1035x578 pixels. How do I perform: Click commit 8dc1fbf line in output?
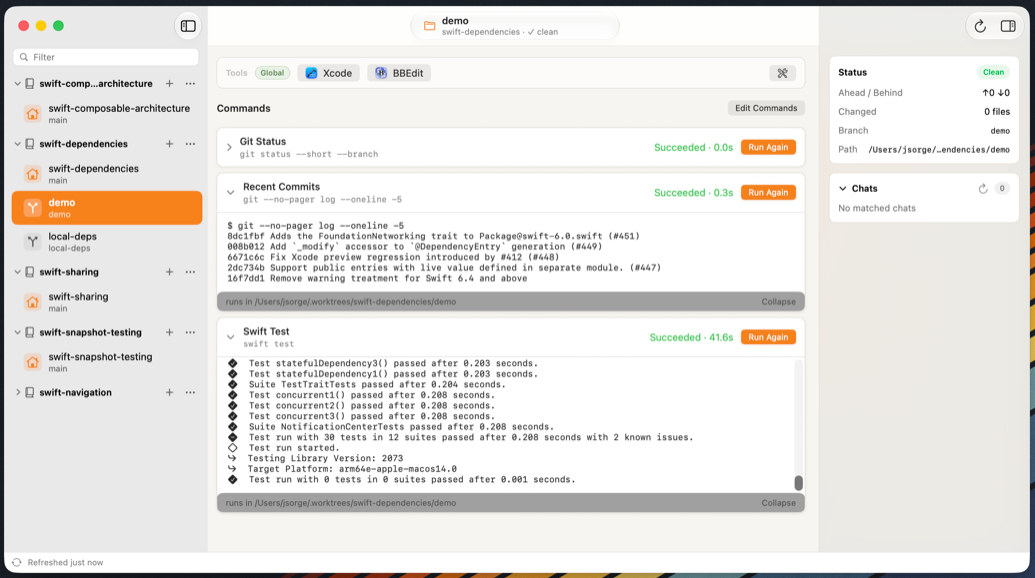tap(433, 236)
